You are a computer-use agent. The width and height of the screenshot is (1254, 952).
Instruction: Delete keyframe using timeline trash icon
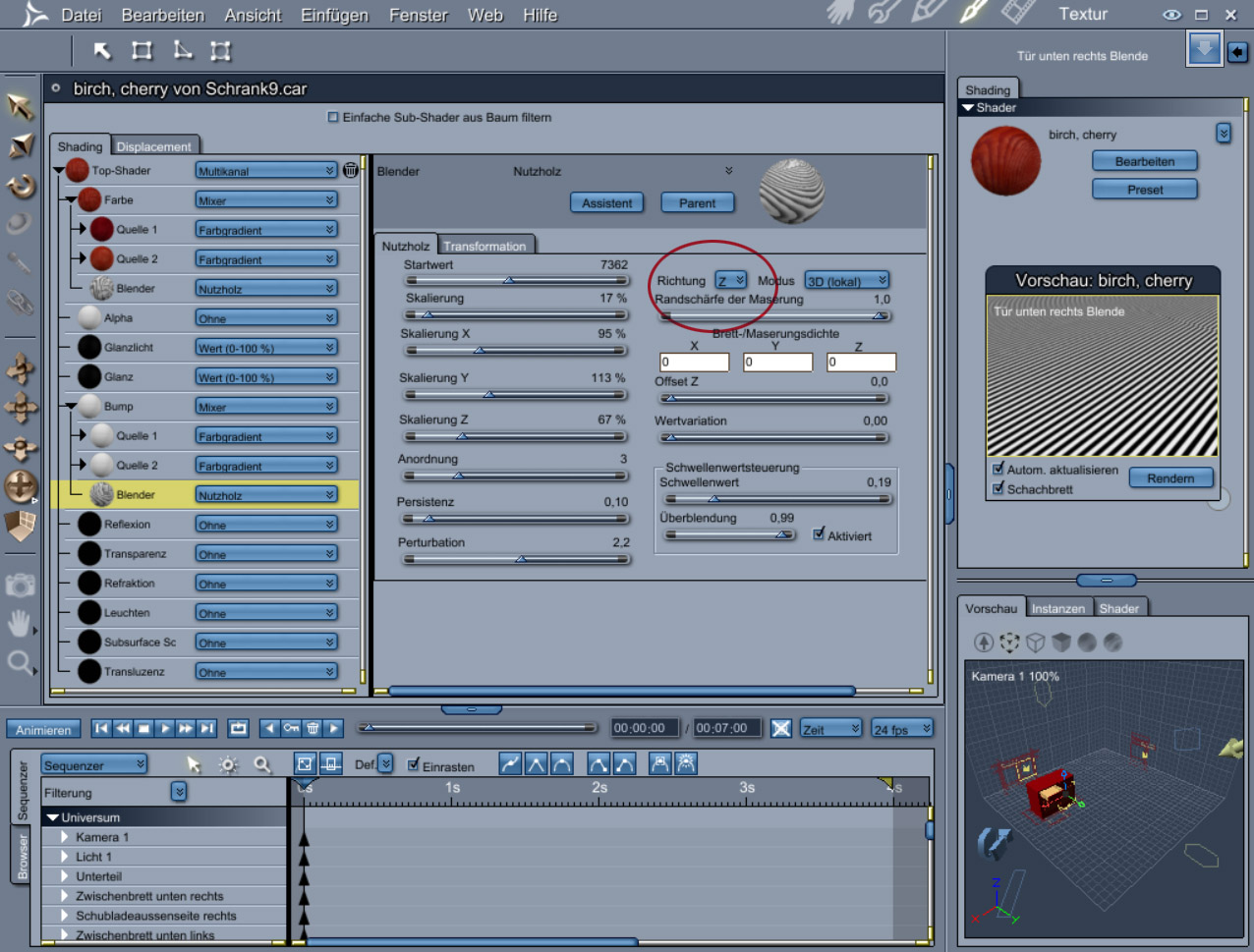pos(313,728)
